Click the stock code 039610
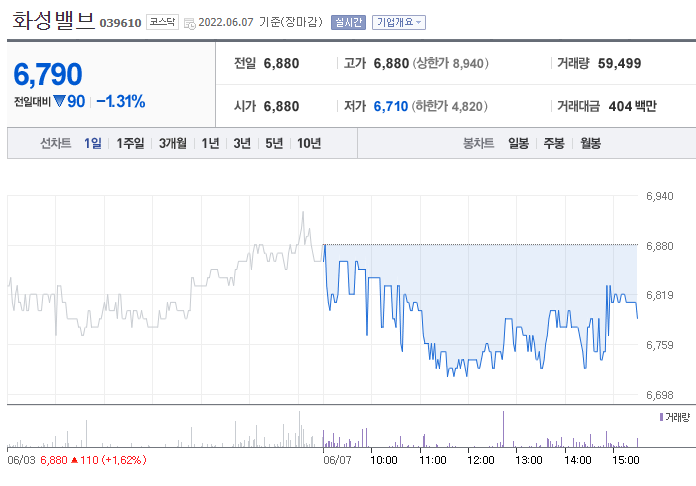The image size is (696, 486). pyautogui.click(x=120, y=23)
